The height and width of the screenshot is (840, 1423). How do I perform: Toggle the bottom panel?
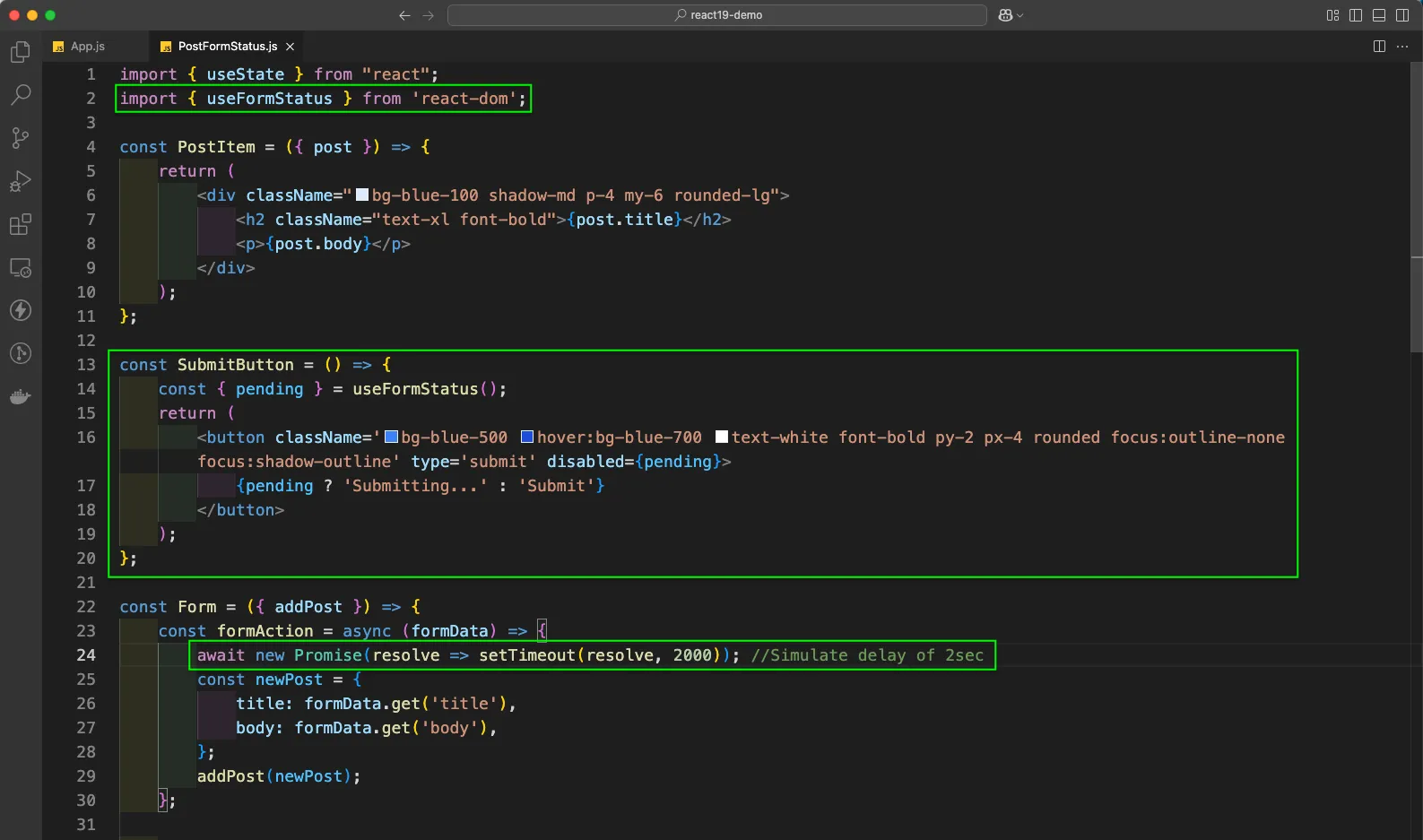(x=1379, y=15)
